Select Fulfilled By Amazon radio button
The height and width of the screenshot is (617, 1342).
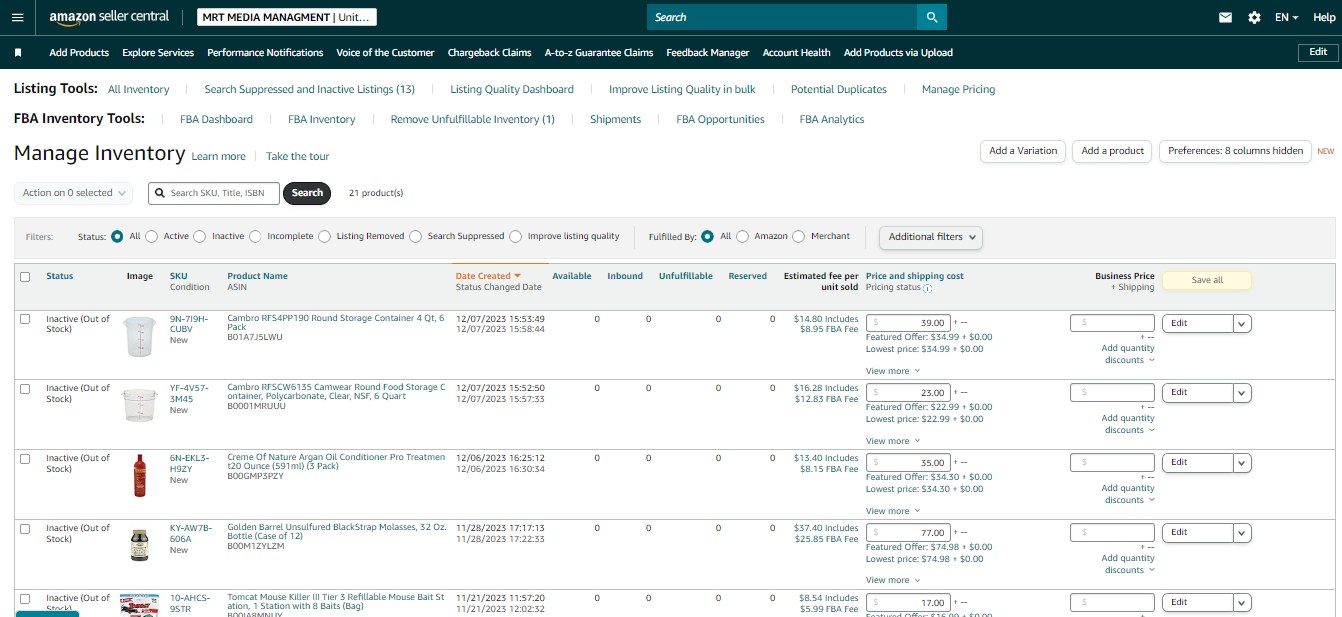point(742,236)
